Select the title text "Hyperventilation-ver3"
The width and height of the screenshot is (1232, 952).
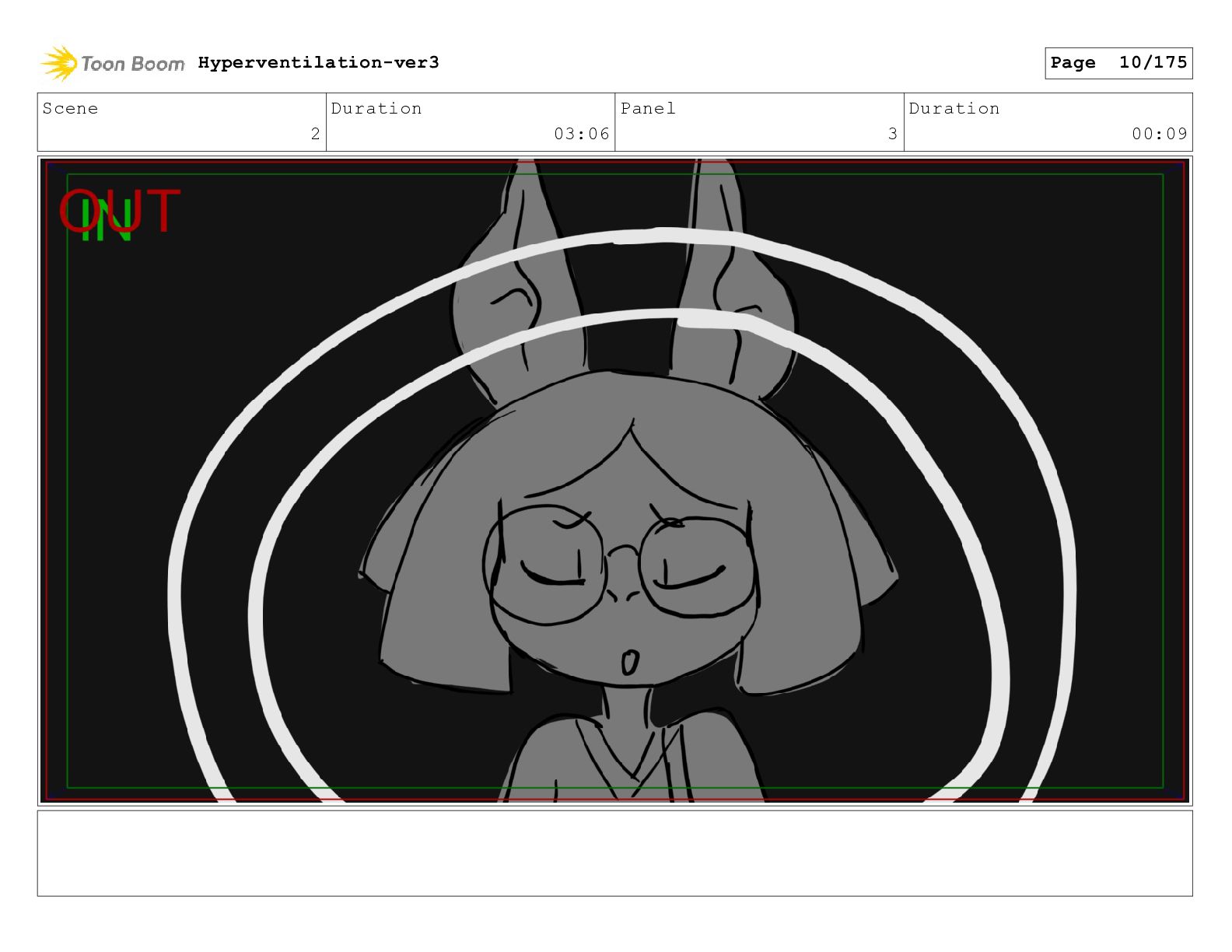tap(318, 62)
